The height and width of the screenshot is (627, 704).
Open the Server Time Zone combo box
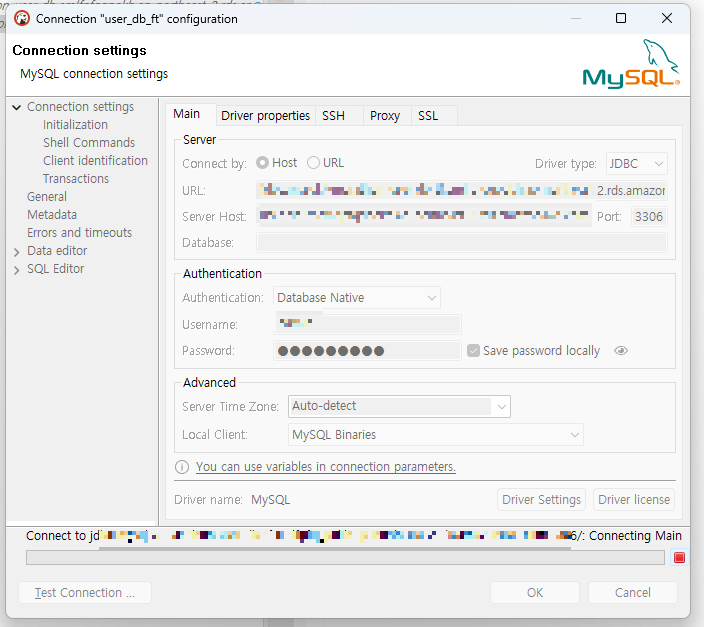(x=399, y=406)
